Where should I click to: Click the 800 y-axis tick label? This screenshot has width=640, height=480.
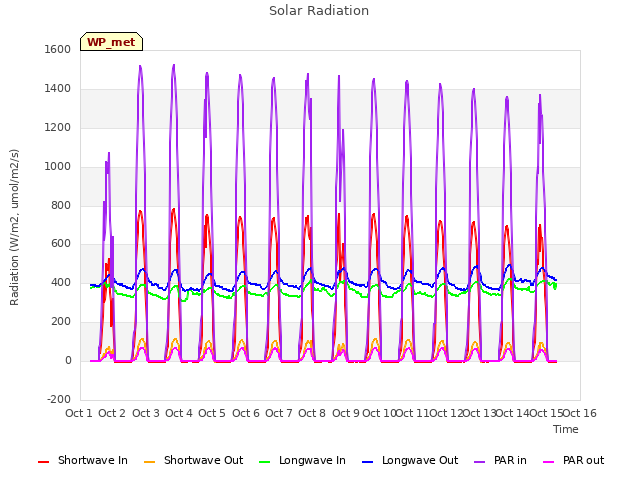tap(61, 205)
